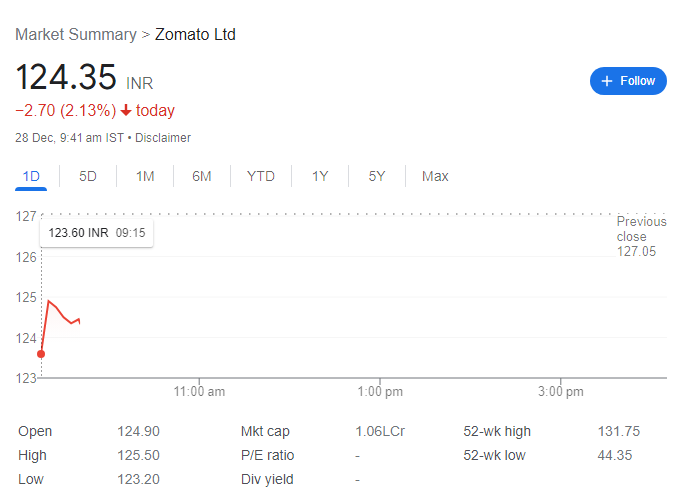This screenshot has width=693, height=494.
Task: Click the Low value 123.20
Action: [x=138, y=479]
